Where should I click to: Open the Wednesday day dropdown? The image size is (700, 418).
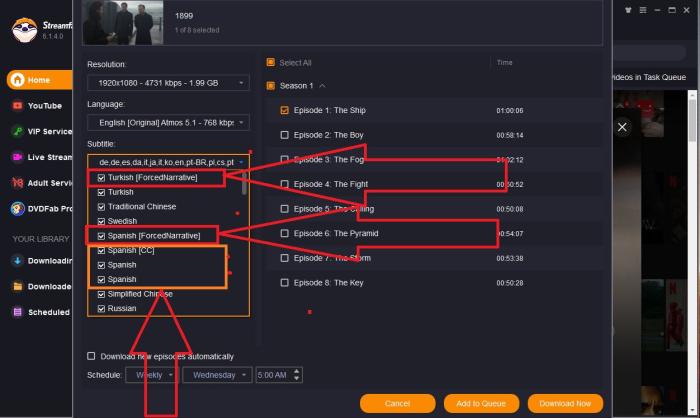(216, 375)
